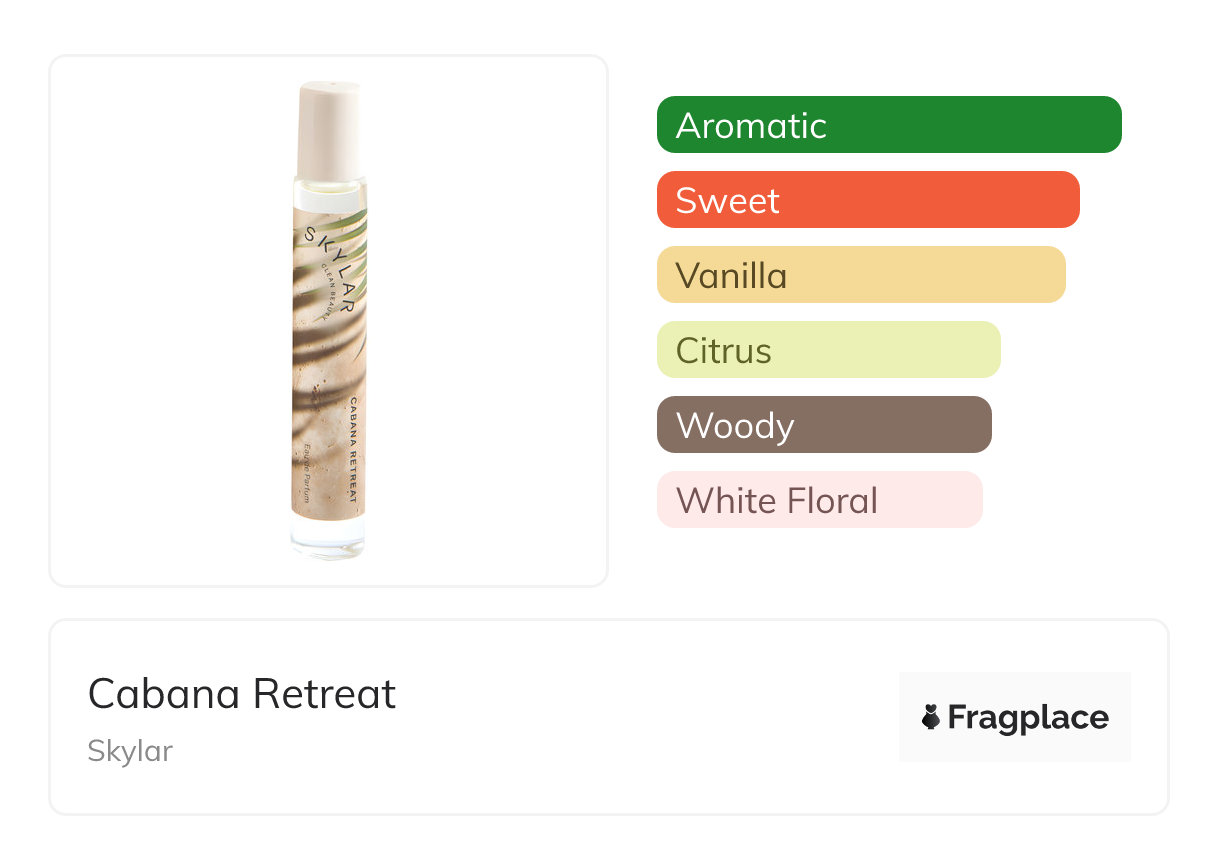This screenshot has height=864, width=1218.
Task: Click the Fragplace brand name text
Action: pyautogui.click(x=1027, y=717)
